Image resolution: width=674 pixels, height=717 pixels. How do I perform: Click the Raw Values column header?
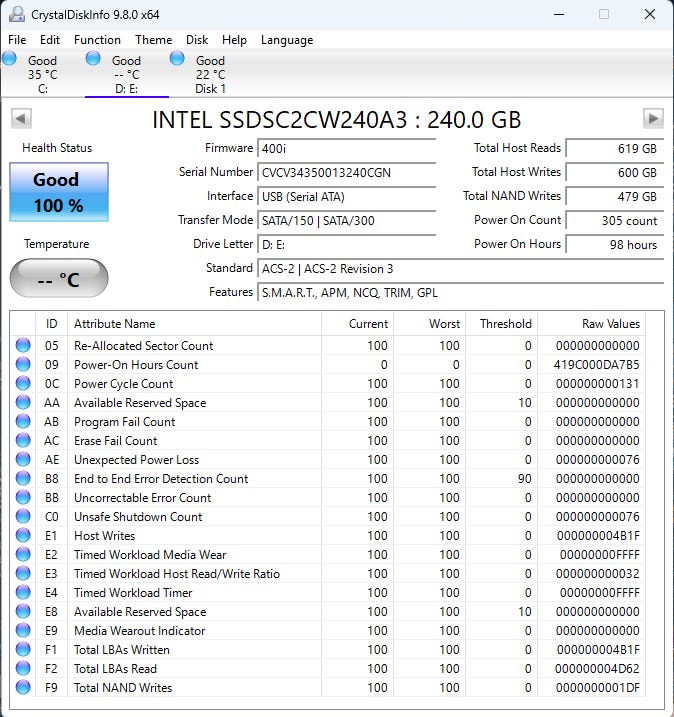[x=591, y=324]
